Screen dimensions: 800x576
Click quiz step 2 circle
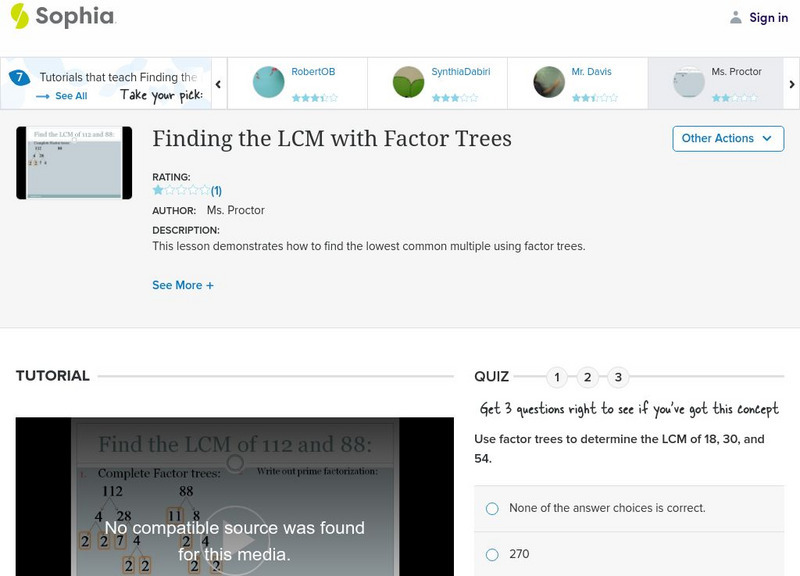click(x=586, y=378)
